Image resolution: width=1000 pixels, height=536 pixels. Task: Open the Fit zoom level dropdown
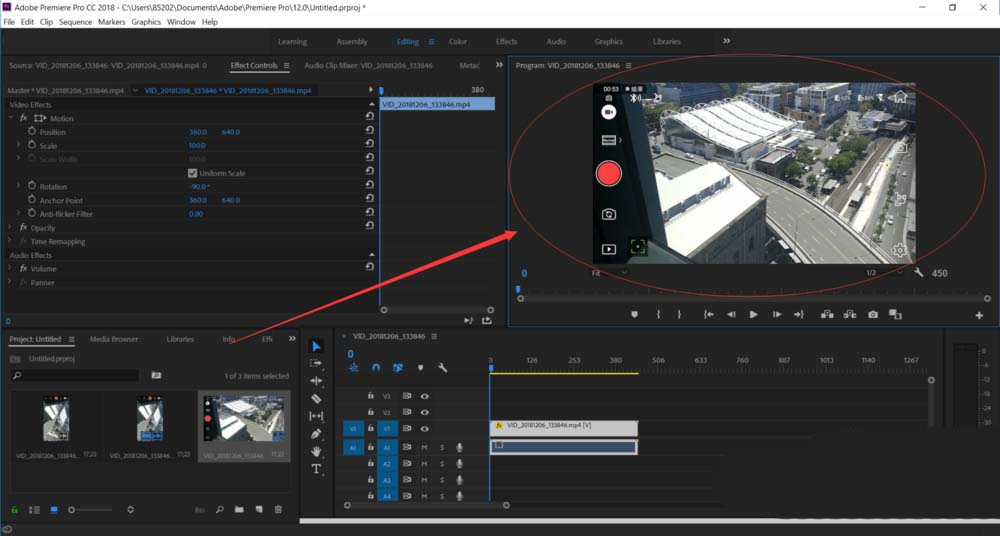click(609, 273)
